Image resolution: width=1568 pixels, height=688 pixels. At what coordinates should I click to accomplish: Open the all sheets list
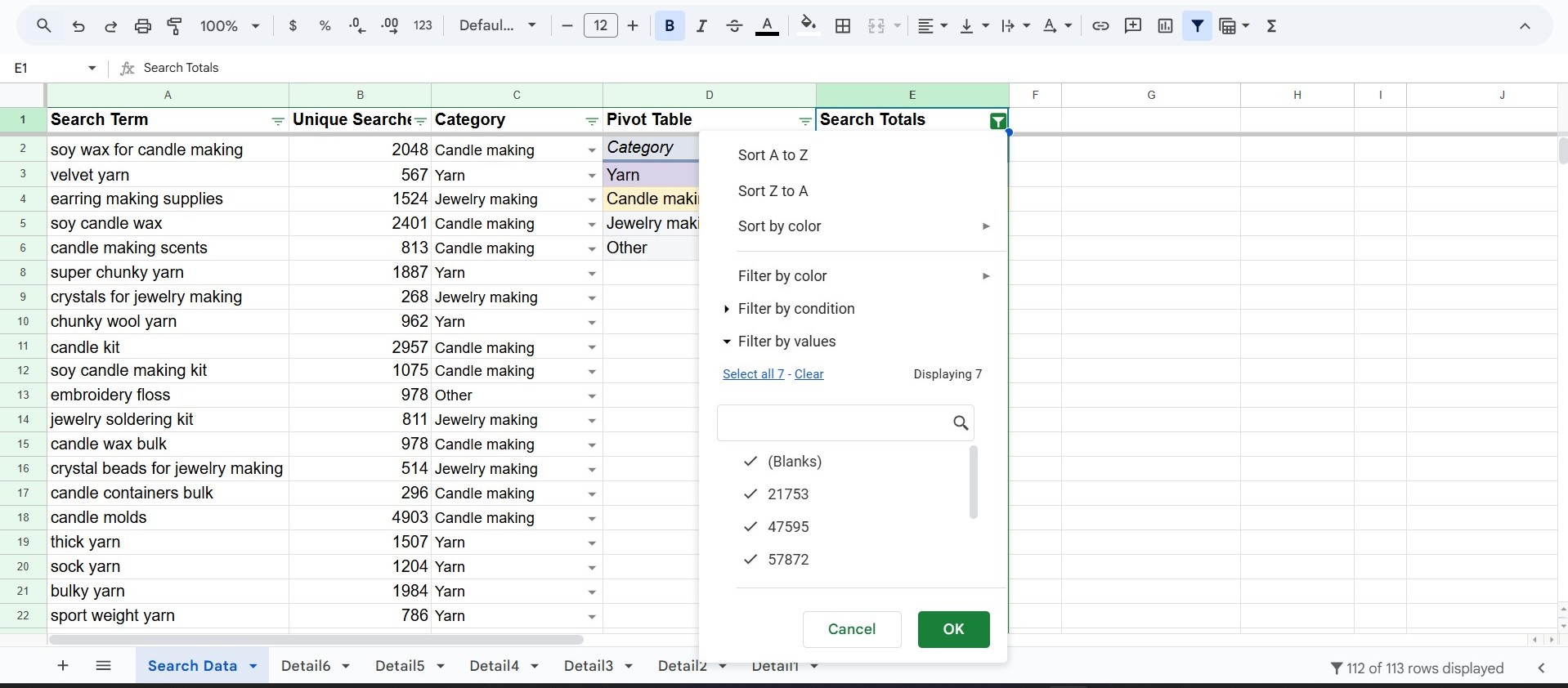pyautogui.click(x=103, y=666)
